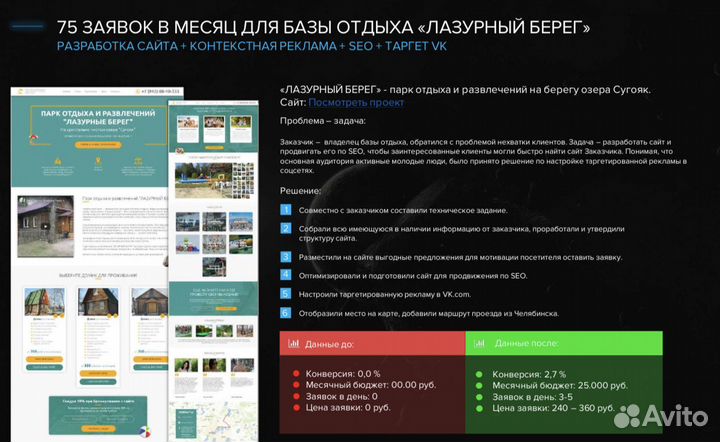
Task: Click the map section at bottom of right screenshot
Action: tap(214, 421)
